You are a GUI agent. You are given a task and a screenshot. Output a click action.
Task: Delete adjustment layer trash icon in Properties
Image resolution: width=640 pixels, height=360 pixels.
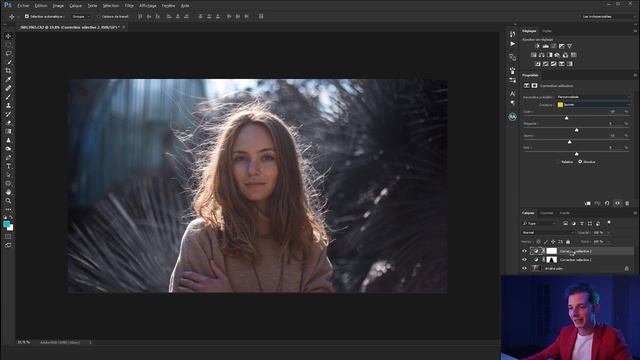(x=627, y=203)
